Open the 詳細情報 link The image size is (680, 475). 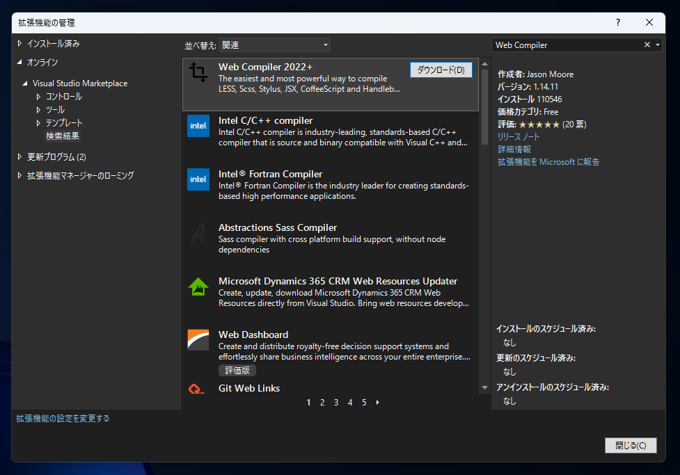click(514, 149)
